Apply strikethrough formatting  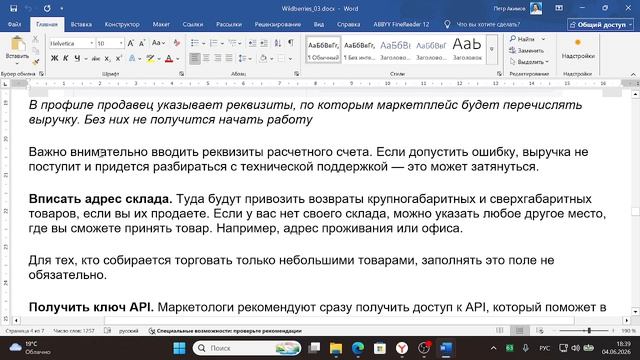(x=96, y=59)
